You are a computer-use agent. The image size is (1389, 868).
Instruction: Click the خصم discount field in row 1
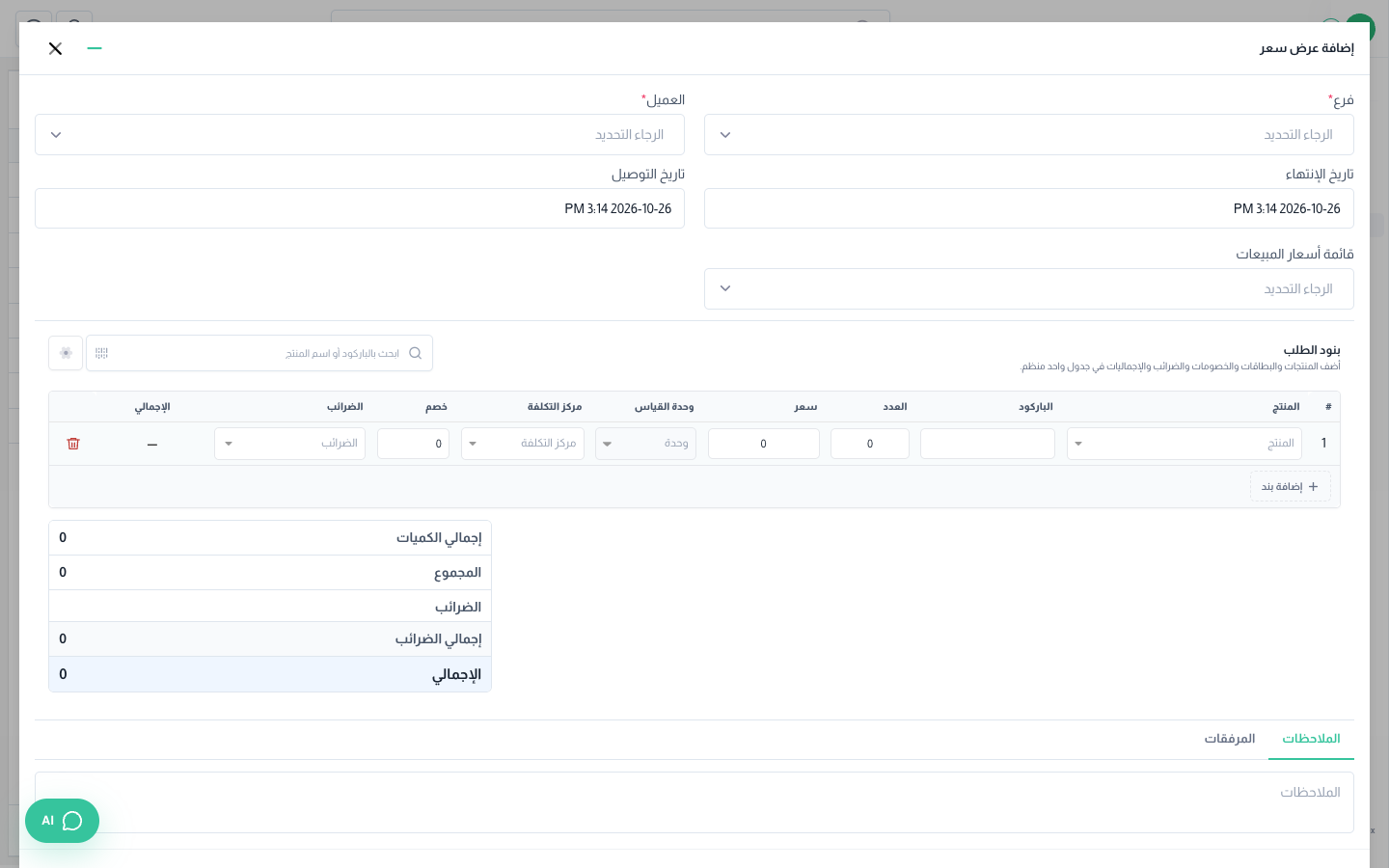413,444
